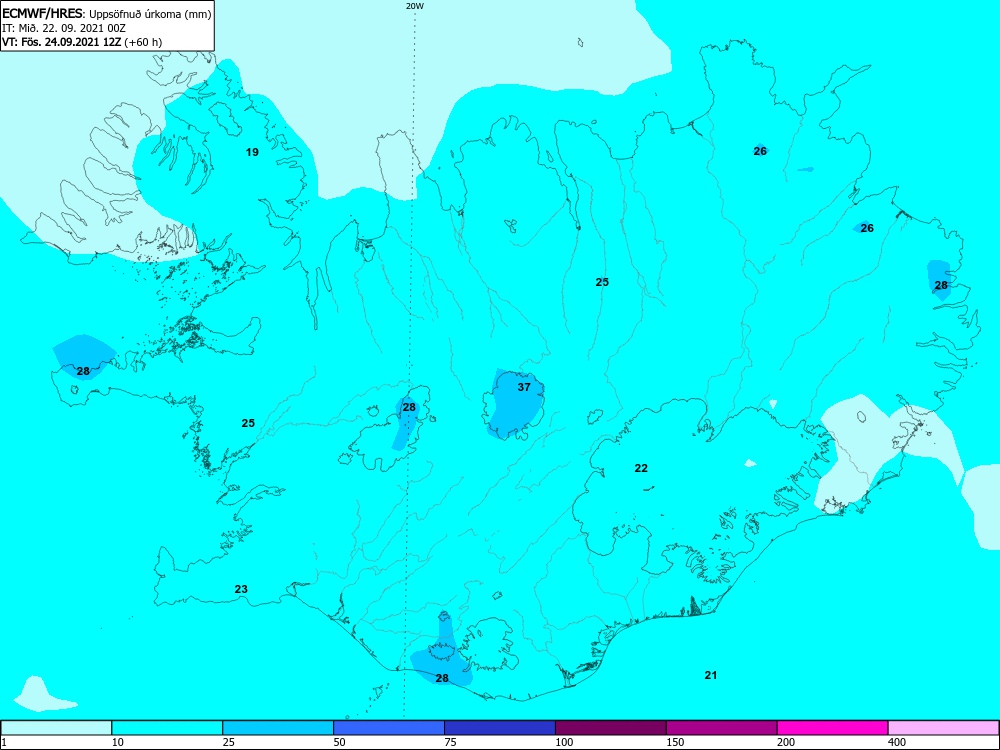Click the light pink 400+ mm legend swatch

(944, 728)
